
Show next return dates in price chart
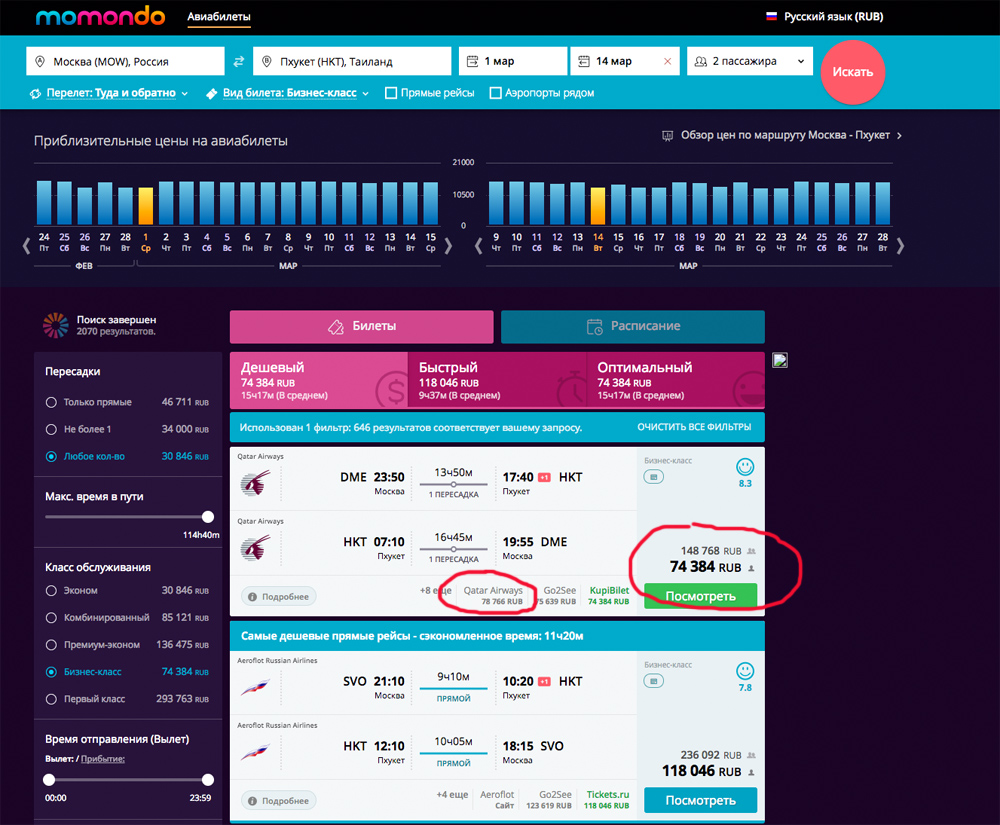900,246
